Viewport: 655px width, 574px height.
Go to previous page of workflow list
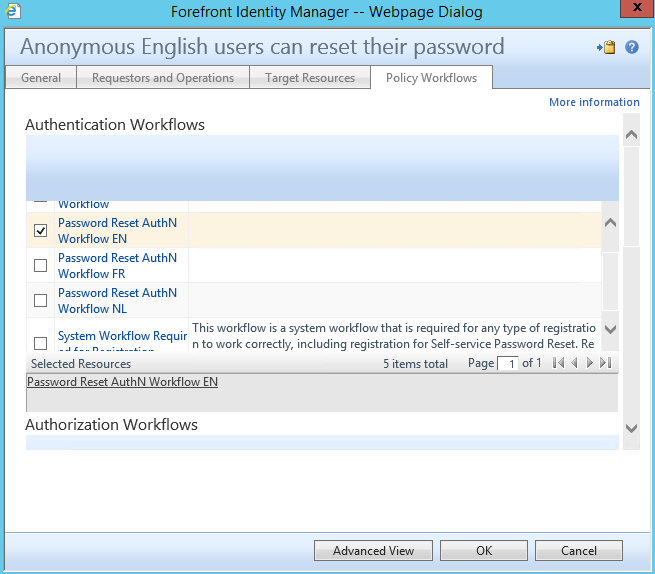pyautogui.click(x=574, y=363)
